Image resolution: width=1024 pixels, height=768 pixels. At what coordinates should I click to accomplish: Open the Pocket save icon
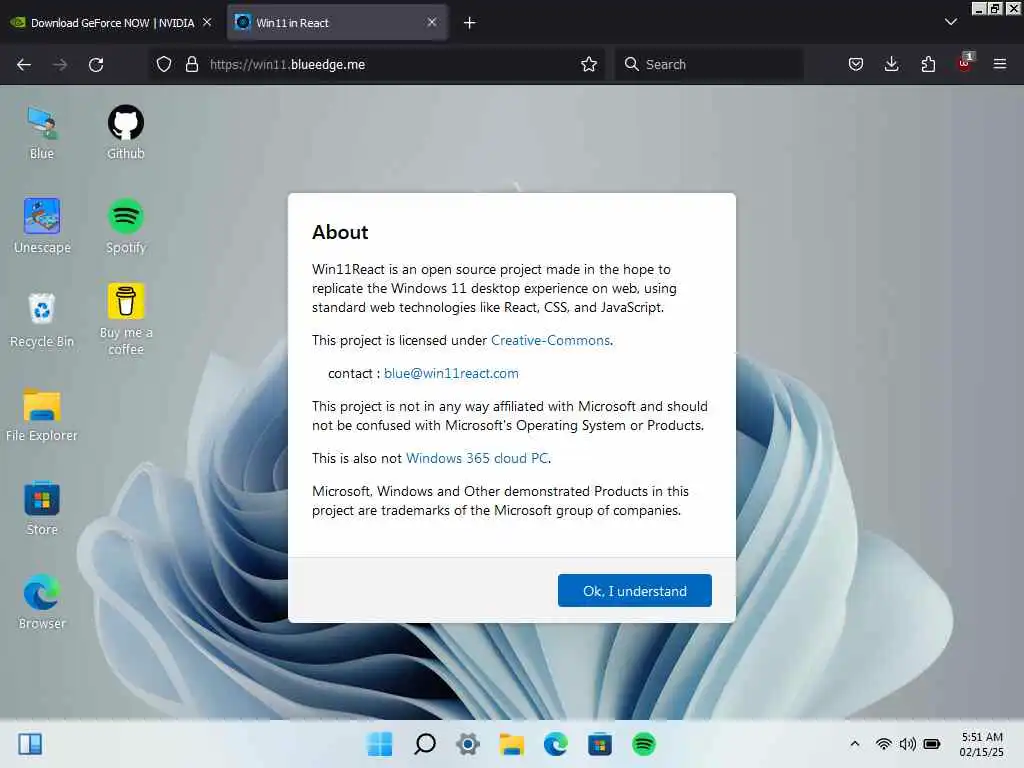coord(856,64)
